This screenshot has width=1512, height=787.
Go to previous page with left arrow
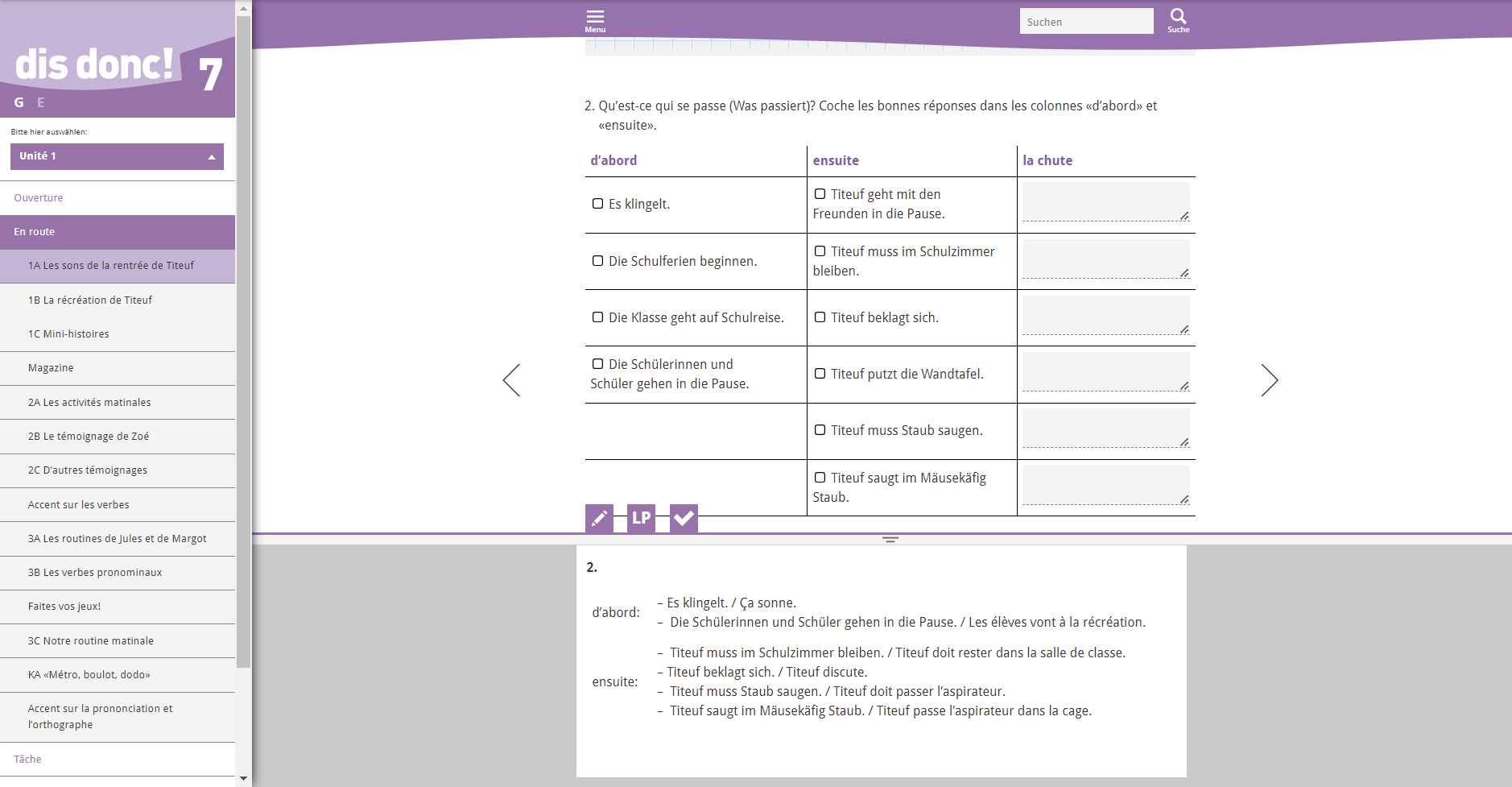512,380
